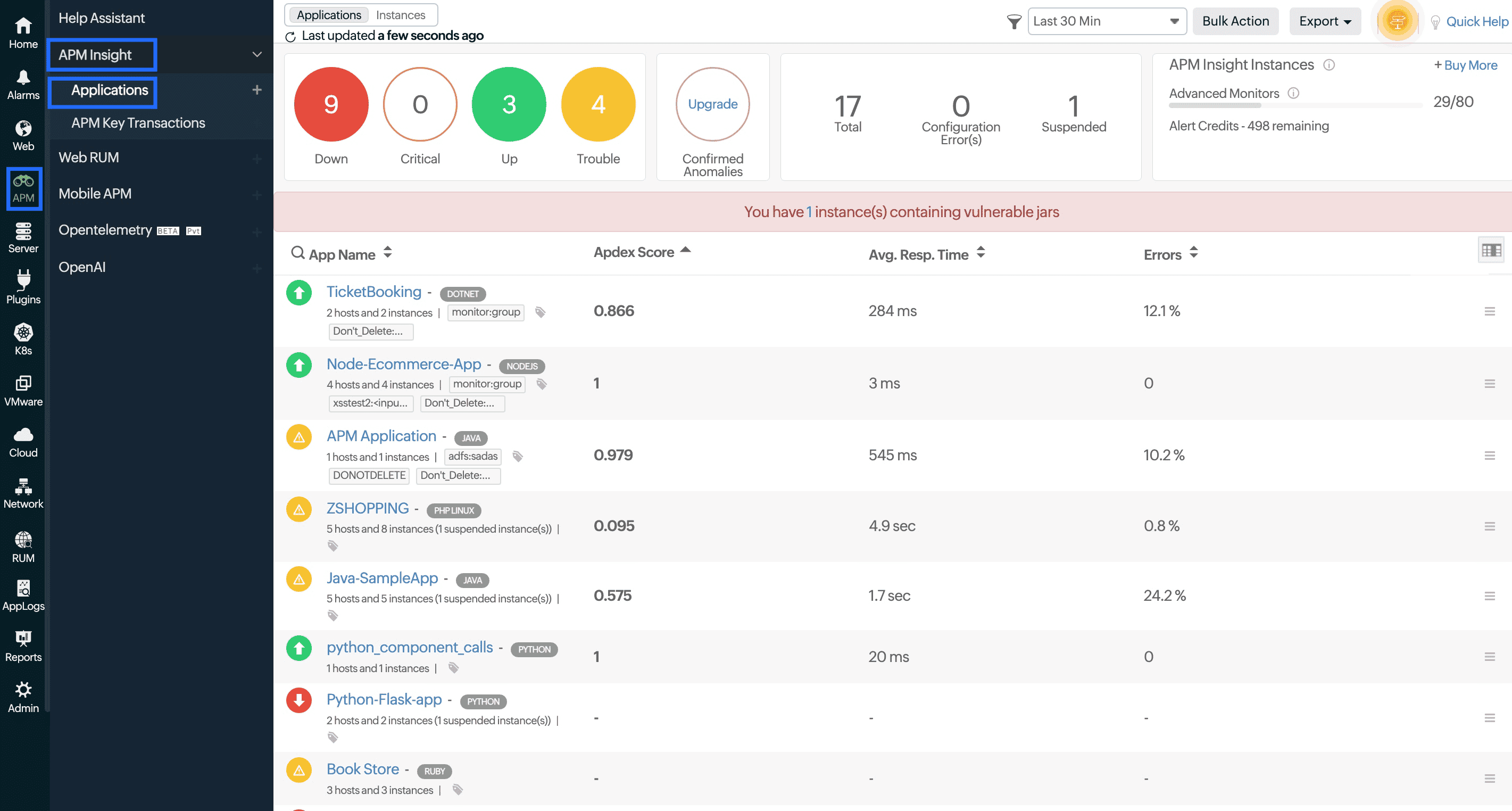Open the table column customization icon
Viewport: 1512px width, 811px height.
coord(1490,250)
